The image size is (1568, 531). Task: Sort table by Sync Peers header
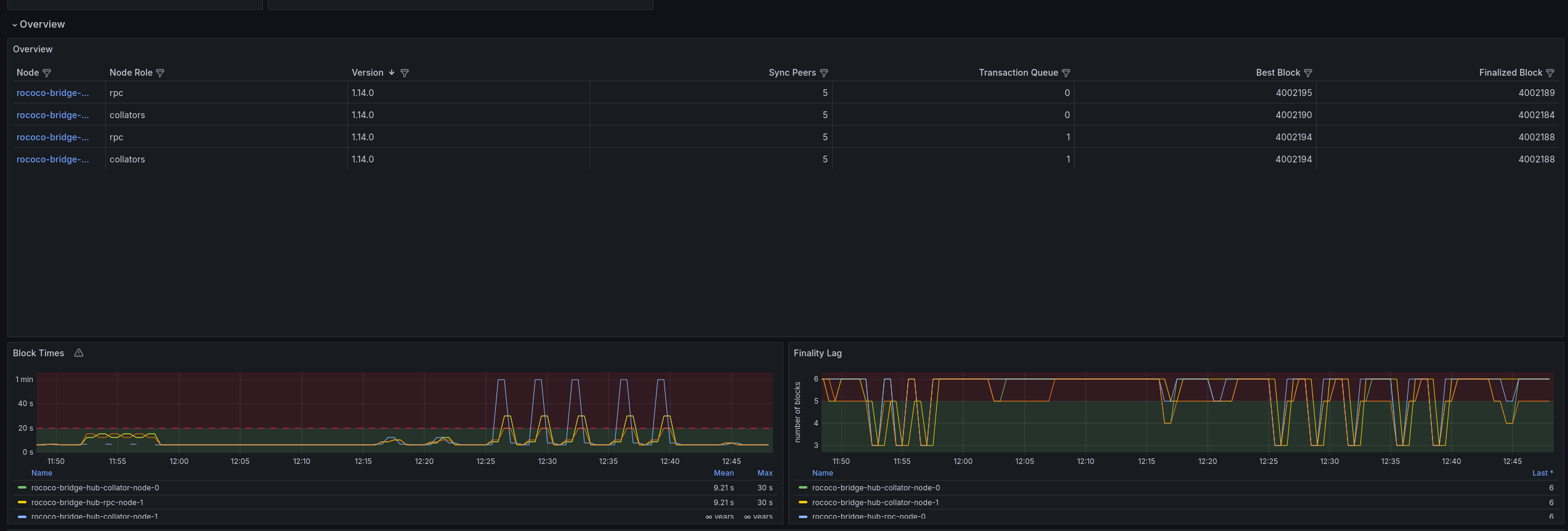click(792, 73)
